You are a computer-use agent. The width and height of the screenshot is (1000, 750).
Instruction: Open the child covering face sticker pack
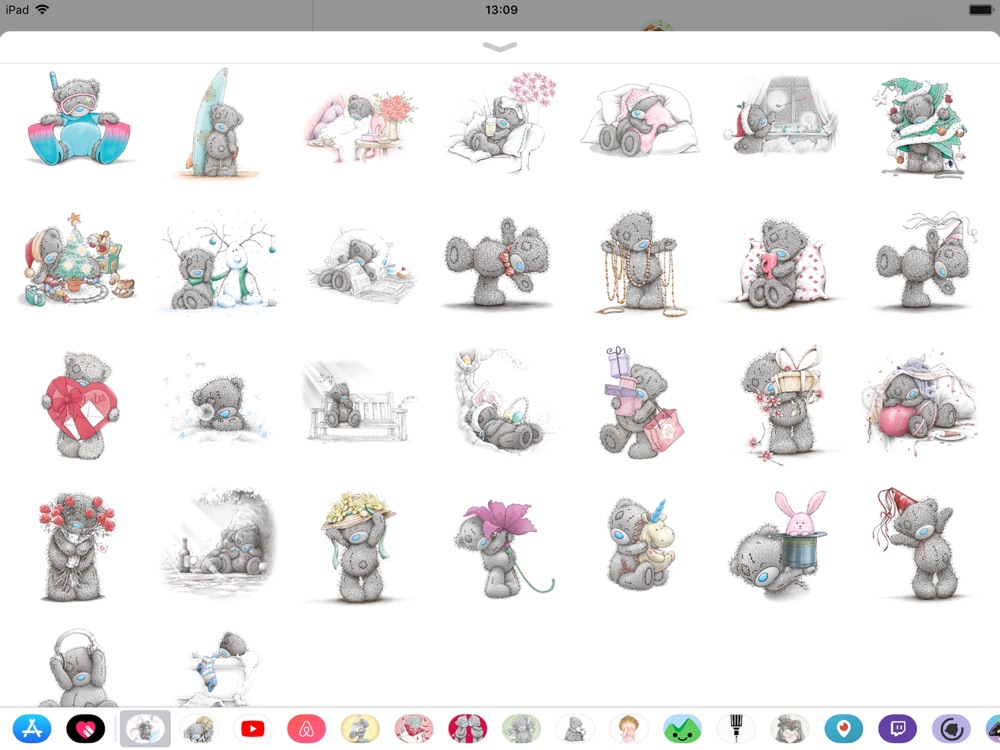coord(629,728)
